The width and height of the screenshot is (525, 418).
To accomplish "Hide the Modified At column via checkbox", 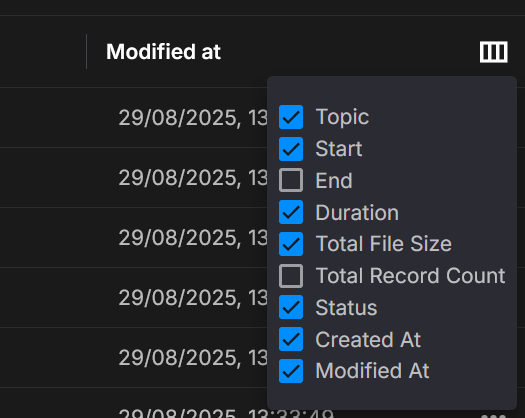I will click(291, 371).
